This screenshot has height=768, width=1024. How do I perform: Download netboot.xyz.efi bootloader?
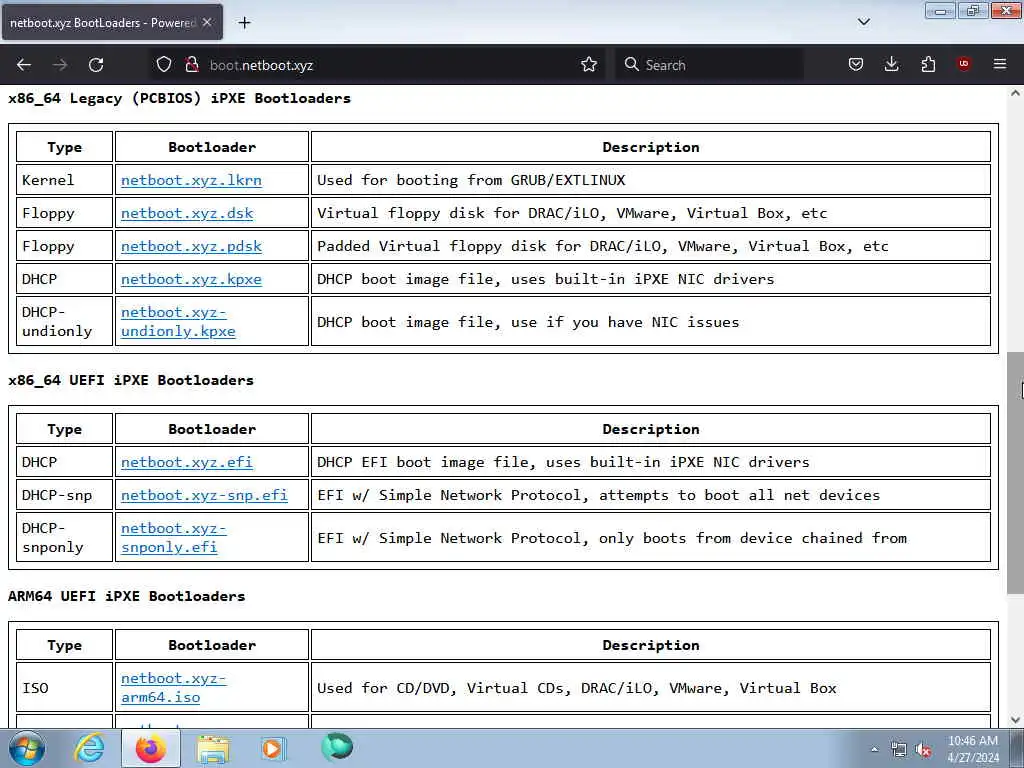[x=187, y=462]
